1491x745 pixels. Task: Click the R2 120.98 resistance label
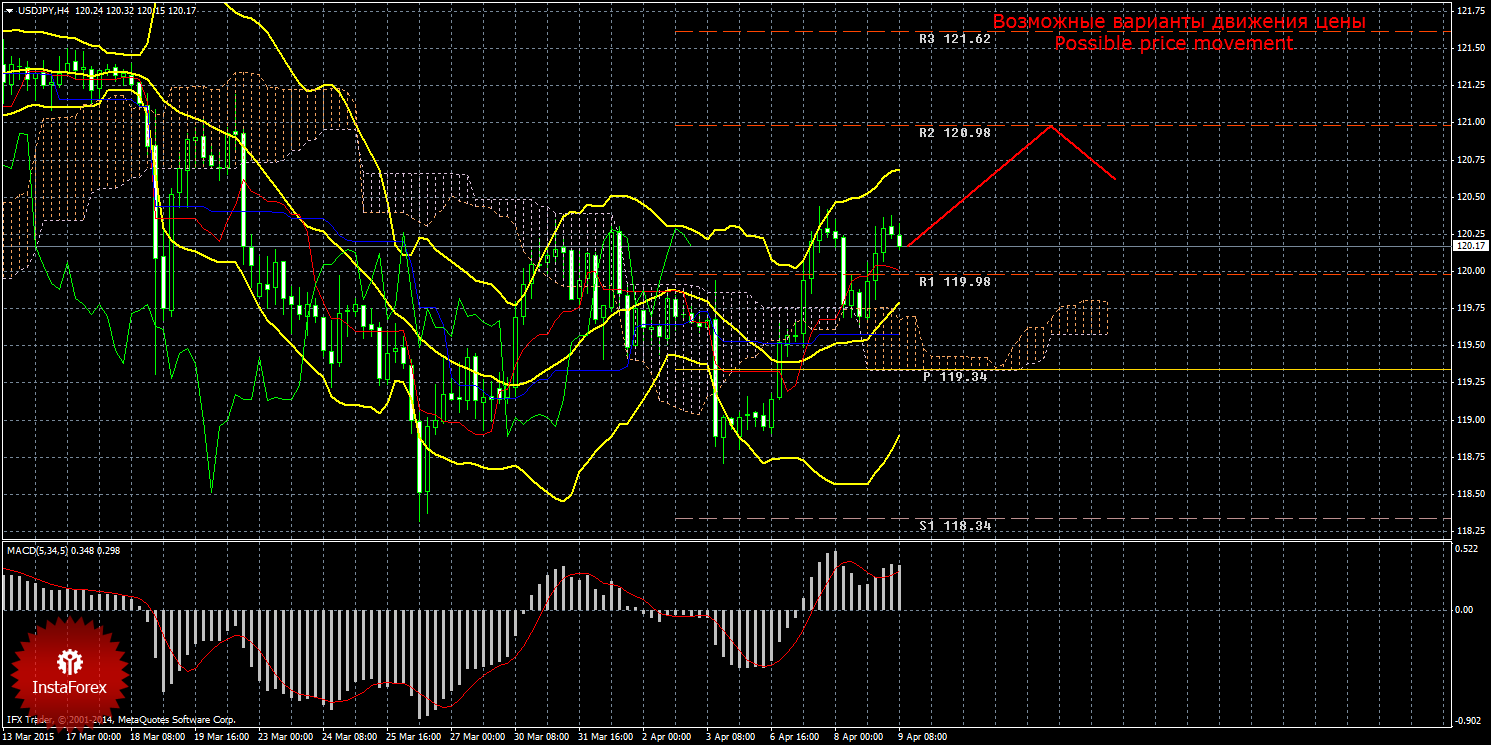[954, 133]
